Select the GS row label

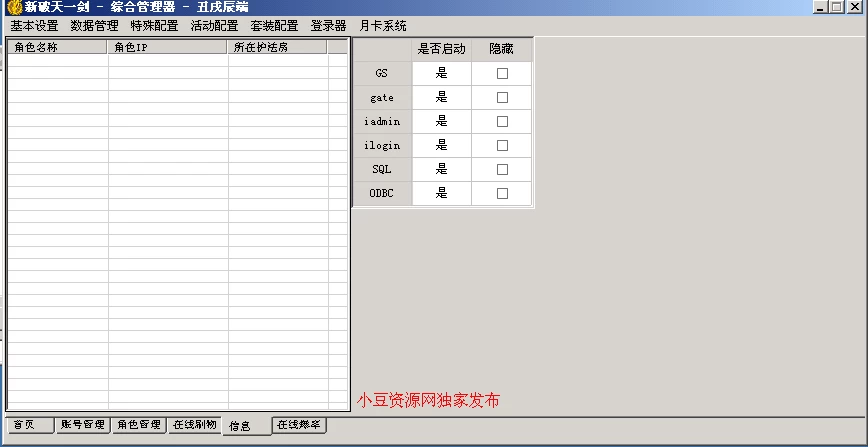[382, 73]
